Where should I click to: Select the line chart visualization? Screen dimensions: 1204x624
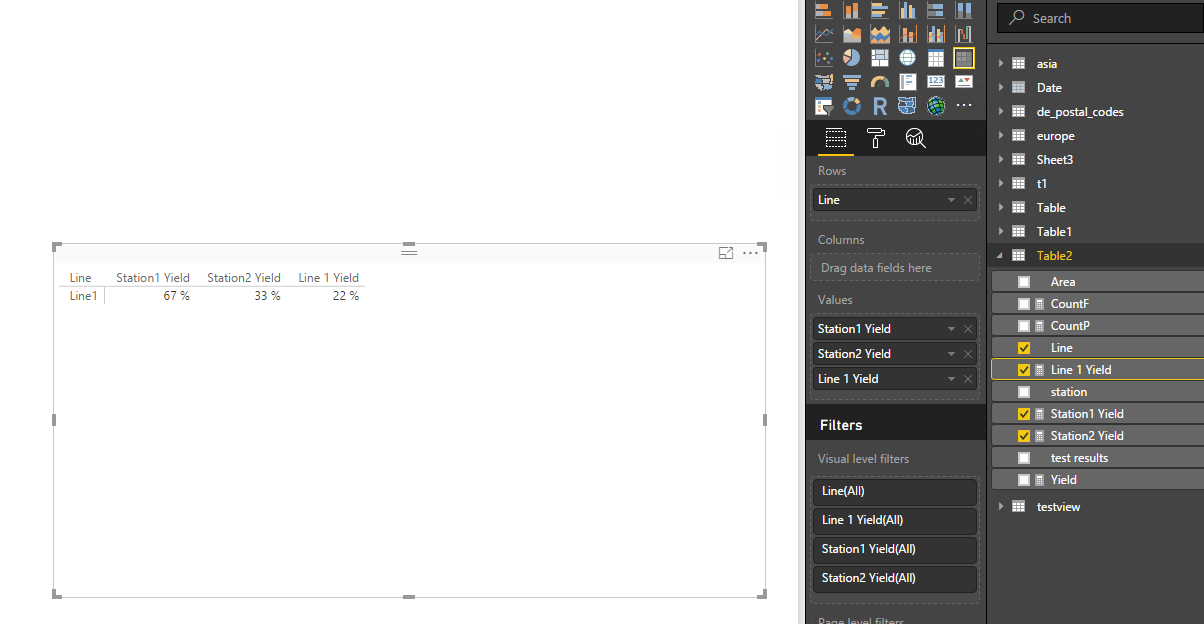824,34
